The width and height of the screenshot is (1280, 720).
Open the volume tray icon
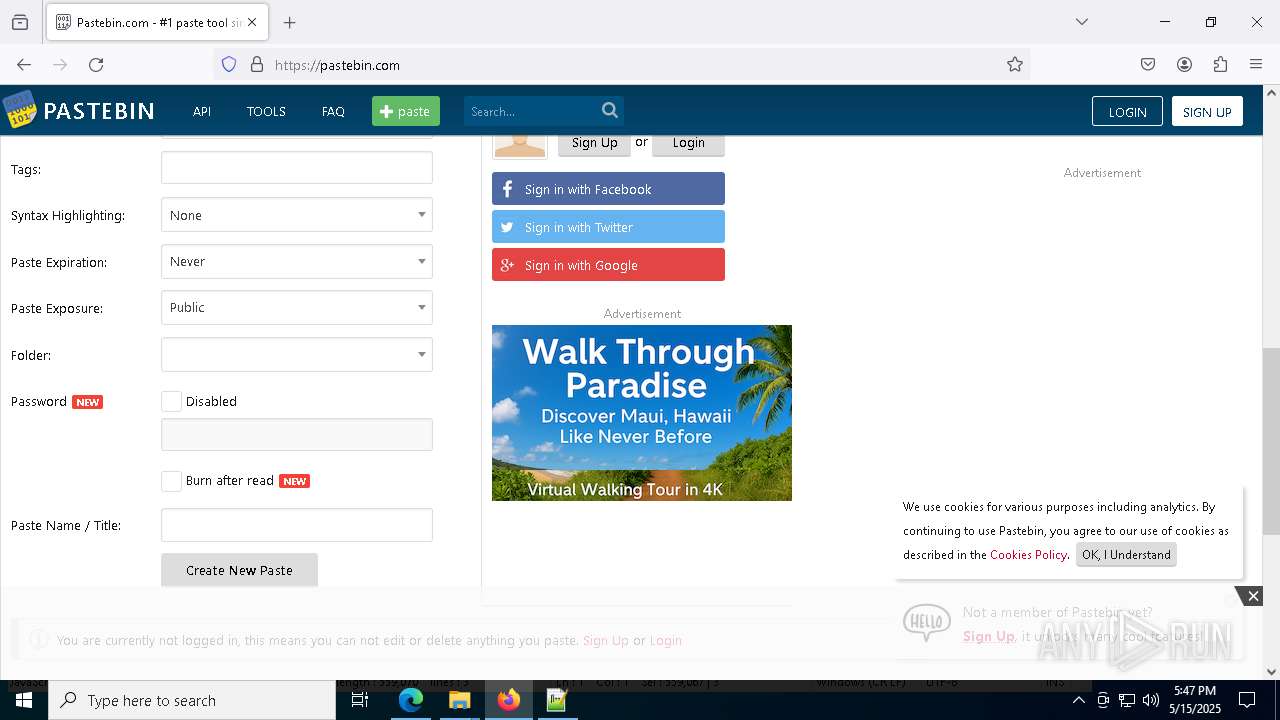[1151, 700]
